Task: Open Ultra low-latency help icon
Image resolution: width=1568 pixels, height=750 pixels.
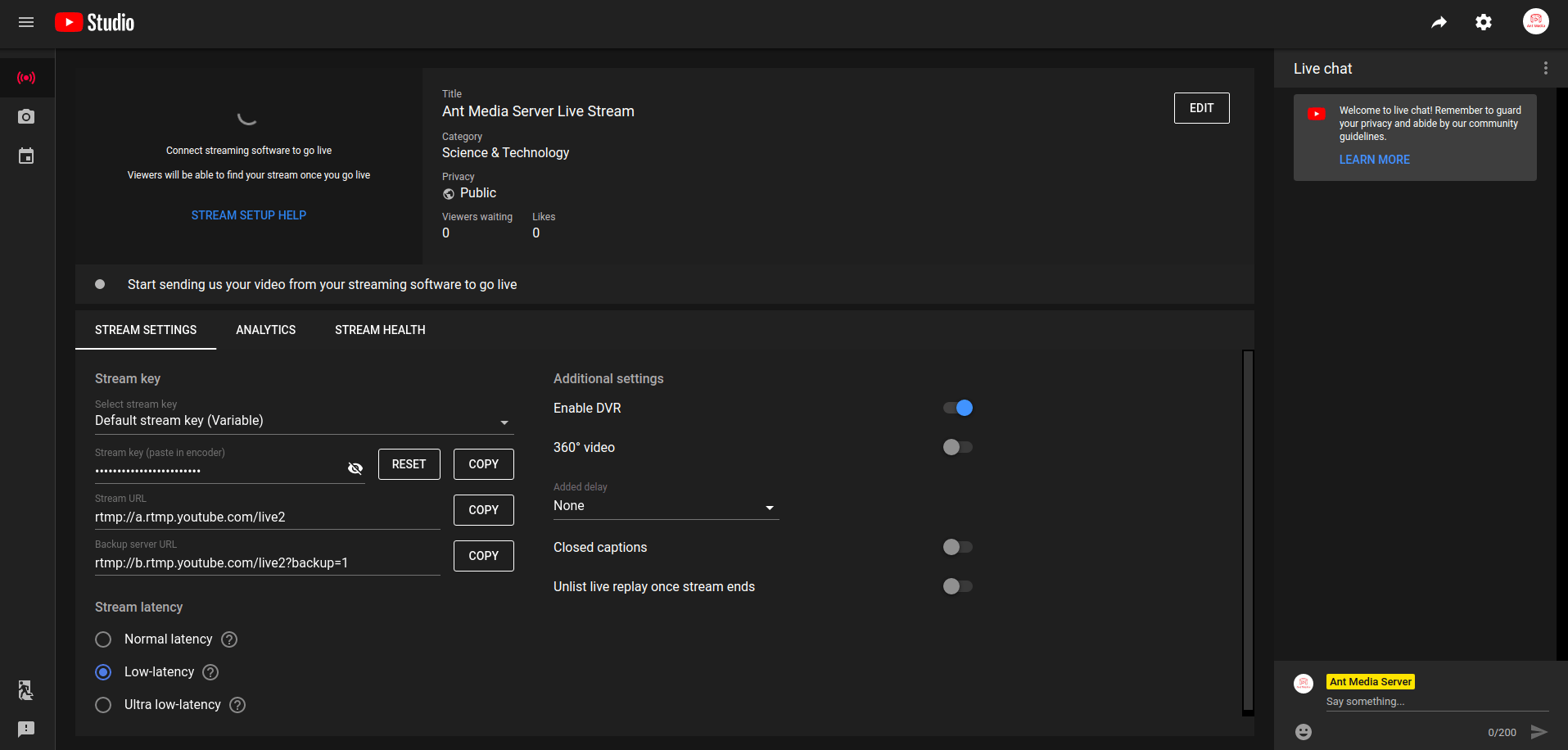Action: 237,705
